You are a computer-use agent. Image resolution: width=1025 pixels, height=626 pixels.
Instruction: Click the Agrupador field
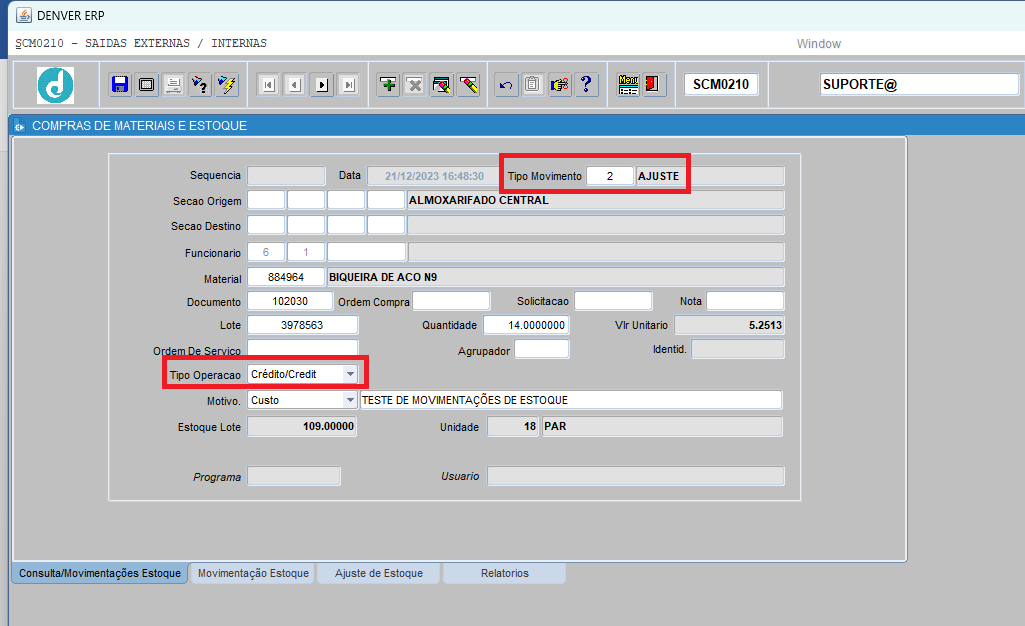[x=542, y=350]
